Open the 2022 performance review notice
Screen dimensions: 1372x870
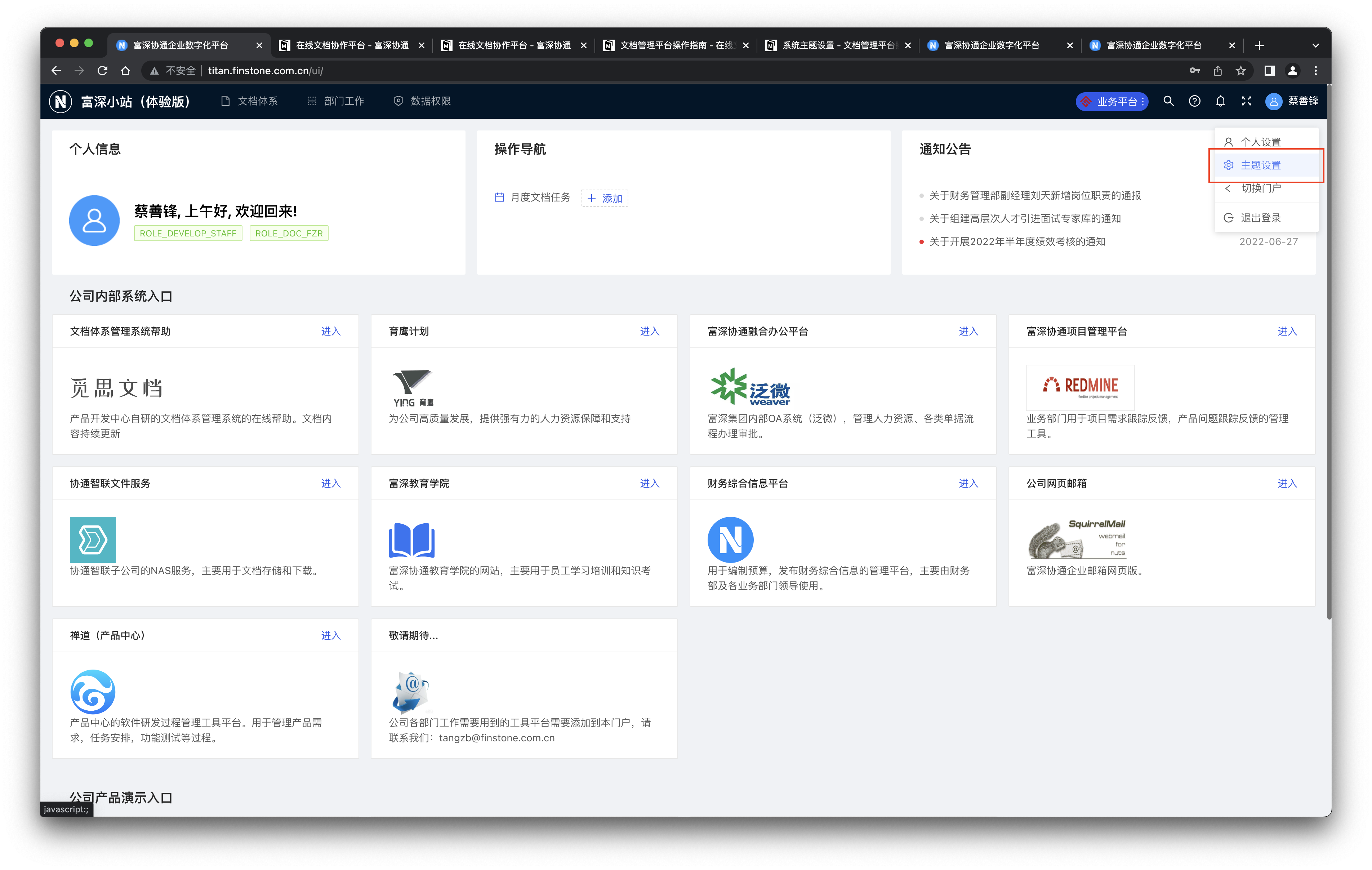click(x=1017, y=242)
